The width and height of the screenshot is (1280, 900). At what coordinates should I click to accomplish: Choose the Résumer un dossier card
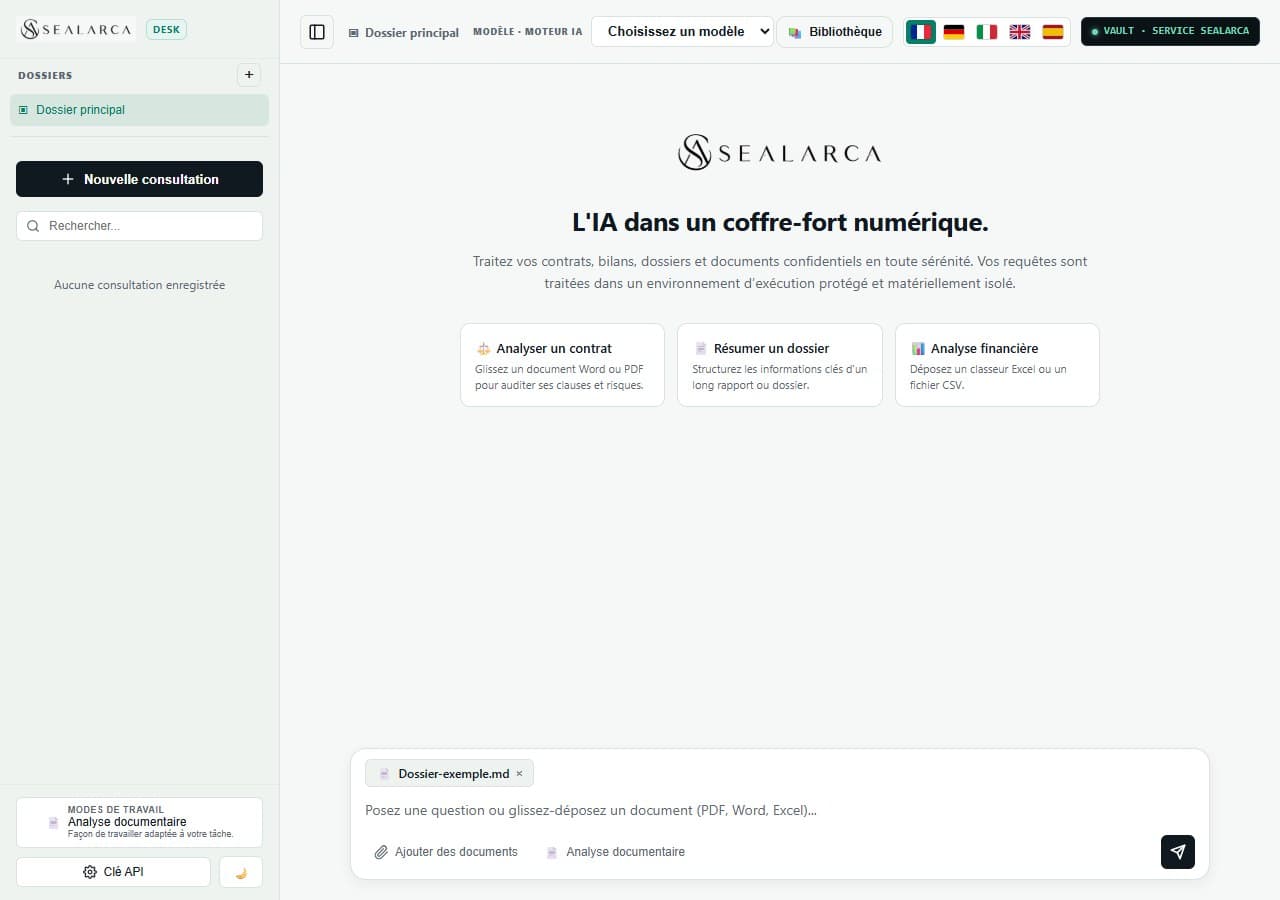(780, 365)
